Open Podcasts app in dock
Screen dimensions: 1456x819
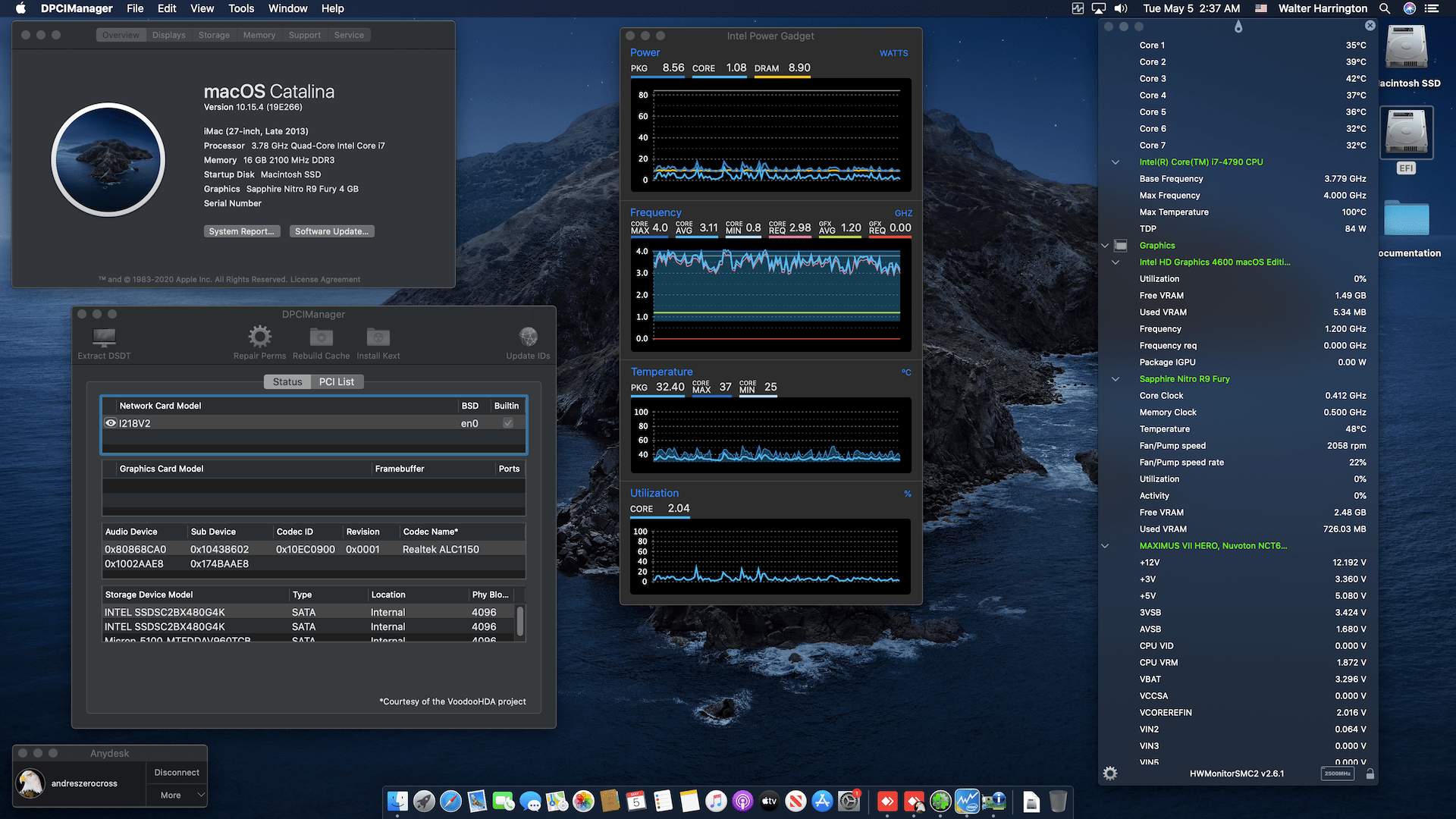click(742, 801)
